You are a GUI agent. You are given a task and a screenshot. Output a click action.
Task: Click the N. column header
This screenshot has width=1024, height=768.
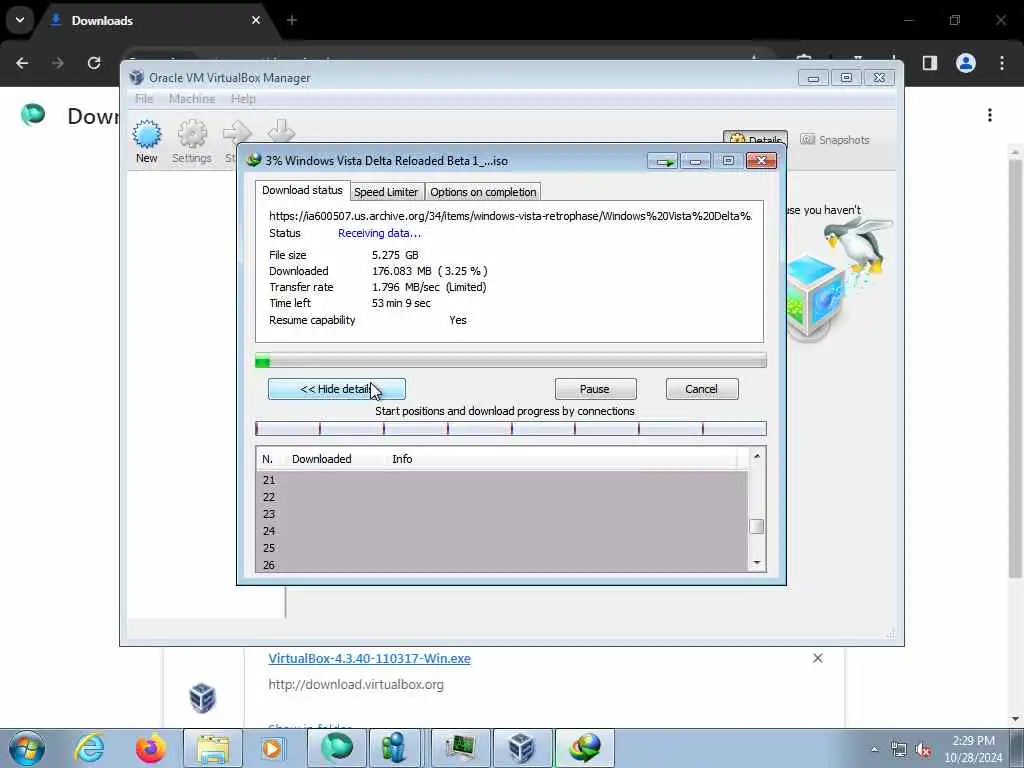267,459
